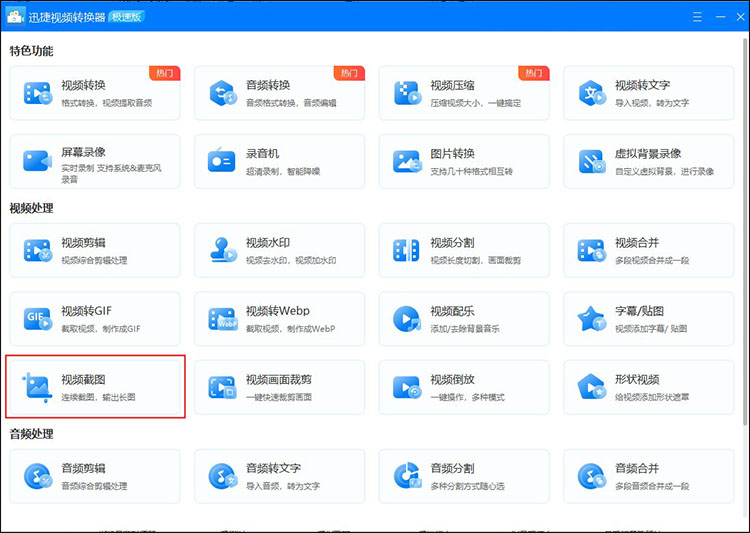The width and height of the screenshot is (750, 533).
Task: Click the 视频处理 section heading
Action: [x=31, y=208]
